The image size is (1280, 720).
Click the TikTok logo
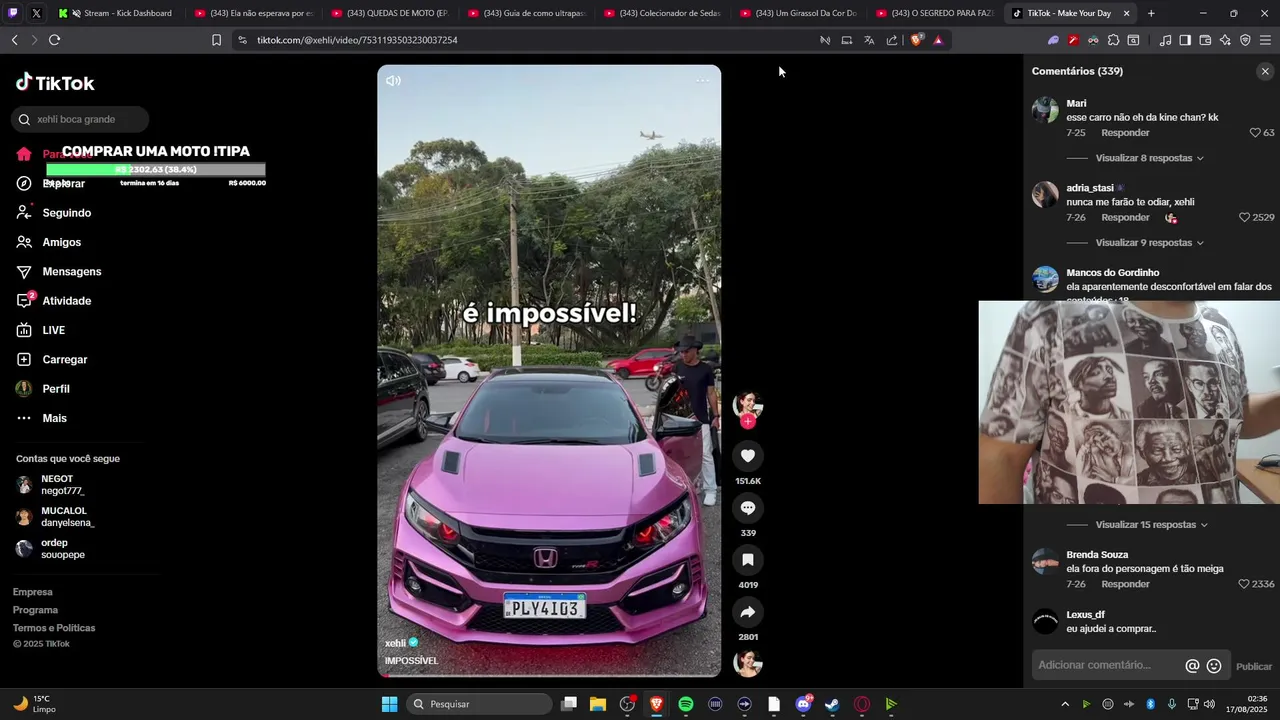(x=55, y=83)
